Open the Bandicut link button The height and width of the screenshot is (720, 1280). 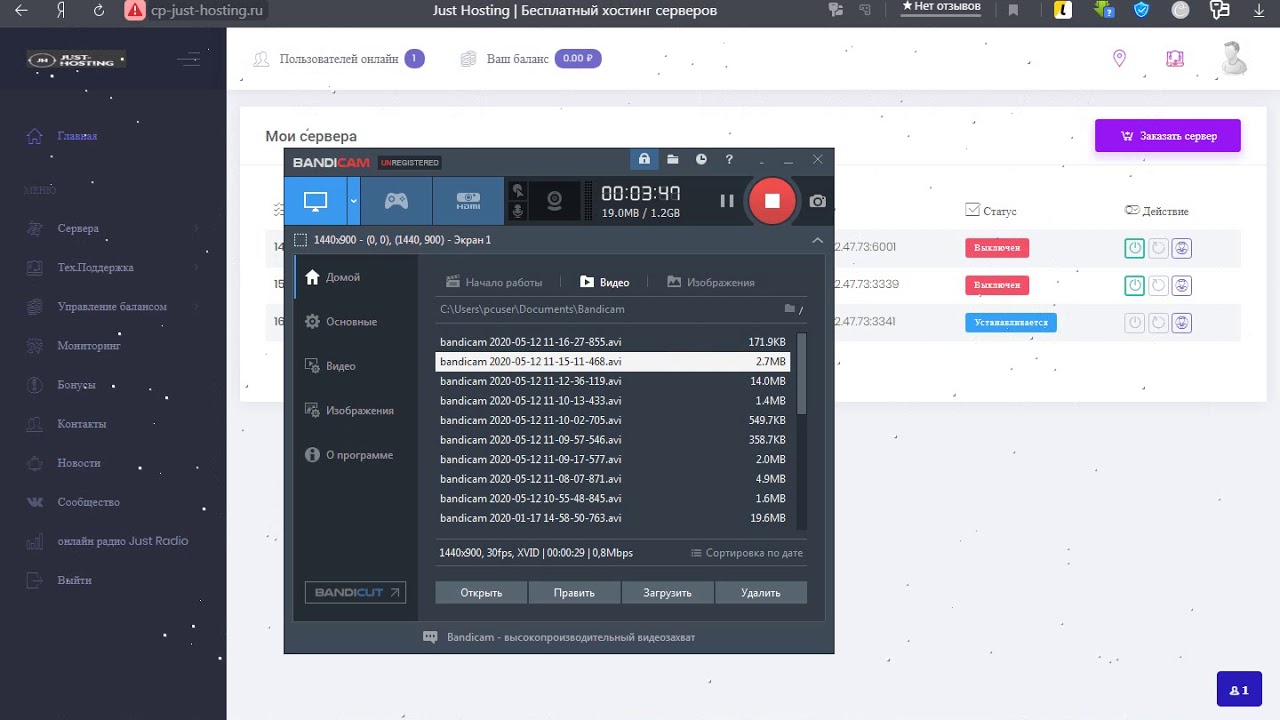click(355, 592)
